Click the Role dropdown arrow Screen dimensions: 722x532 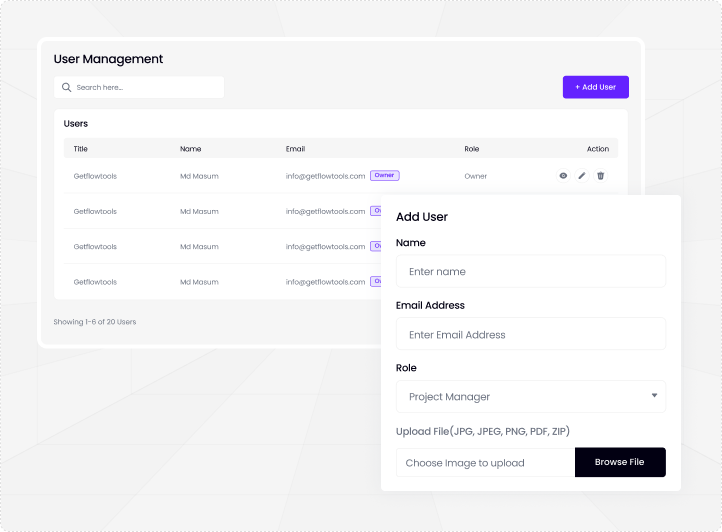654,395
